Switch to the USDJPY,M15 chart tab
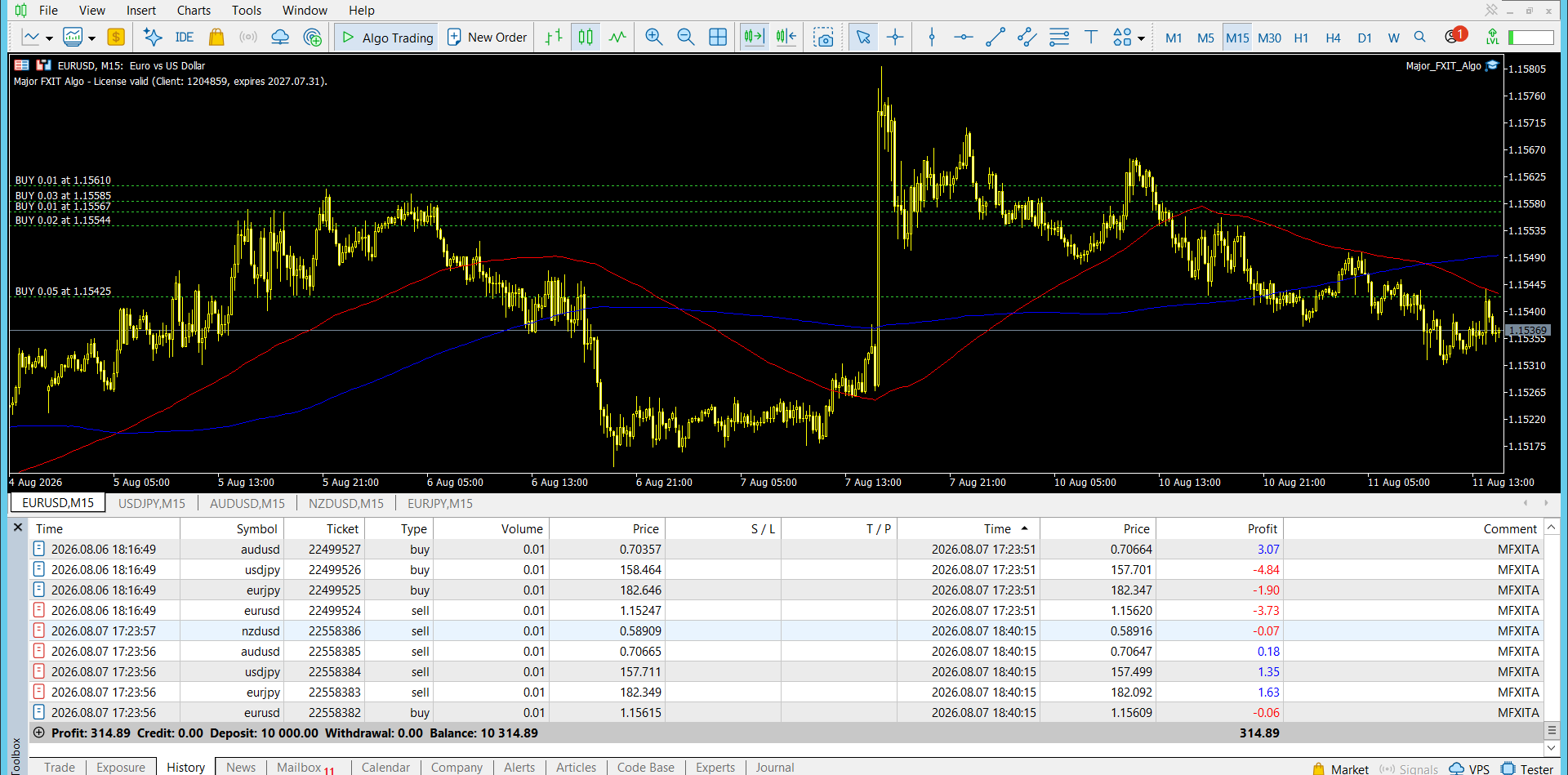 point(152,503)
